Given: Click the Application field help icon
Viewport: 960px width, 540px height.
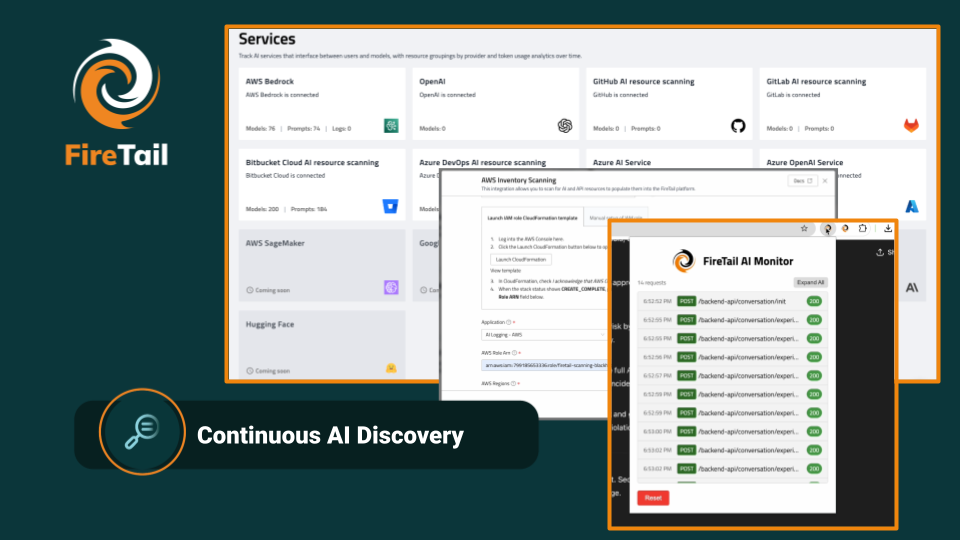Looking at the screenshot, I should 509,322.
